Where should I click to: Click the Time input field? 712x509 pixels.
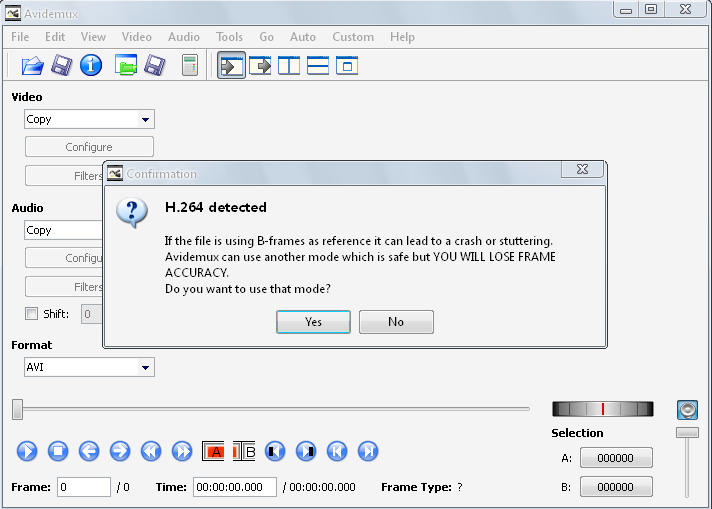(235, 487)
